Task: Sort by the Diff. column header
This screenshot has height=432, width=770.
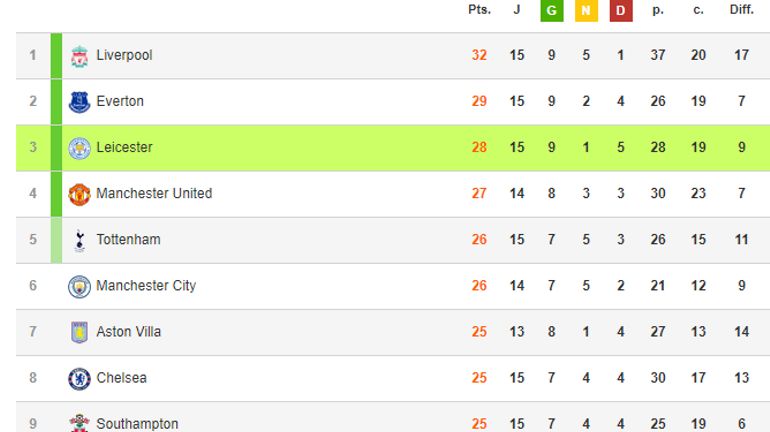Action: tap(742, 10)
